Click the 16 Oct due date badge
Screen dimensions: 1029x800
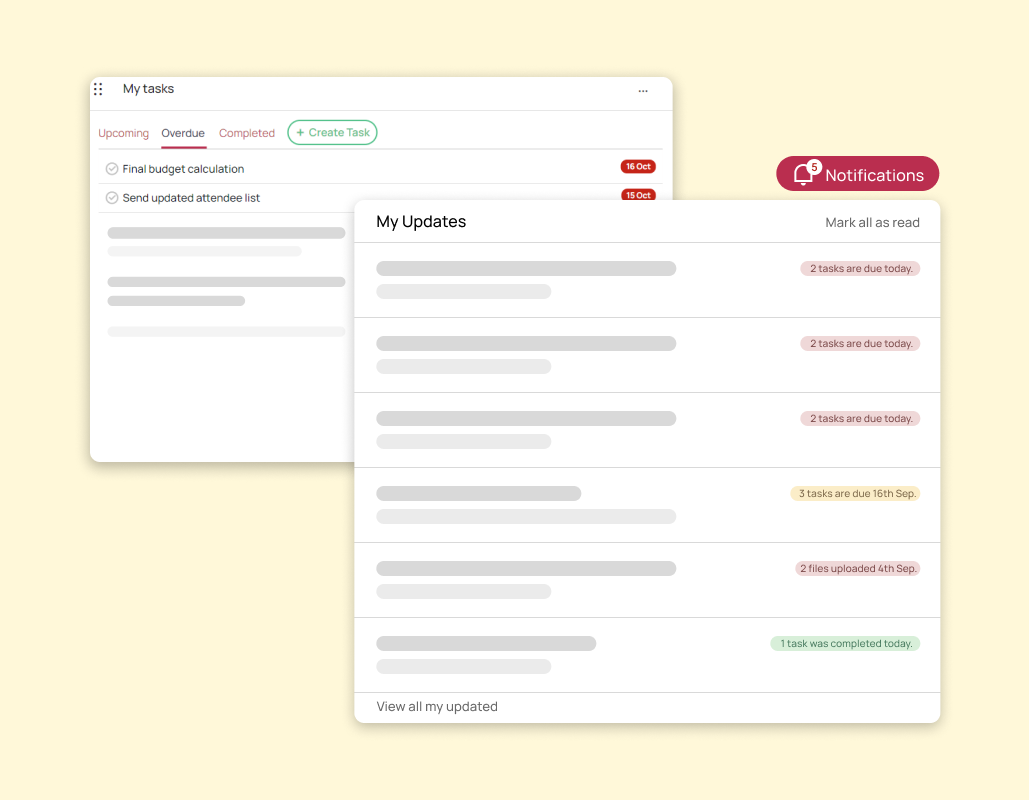[x=638, y=167]
